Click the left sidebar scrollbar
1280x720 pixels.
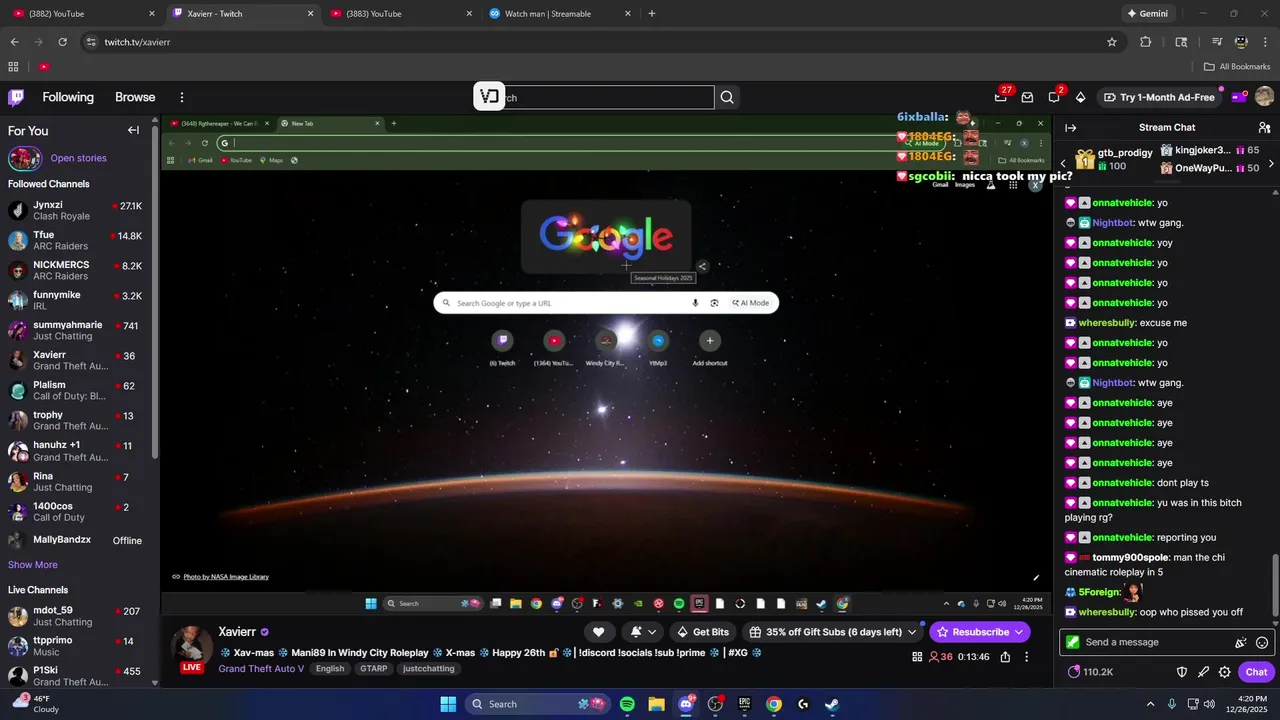[x=155, y=290]
